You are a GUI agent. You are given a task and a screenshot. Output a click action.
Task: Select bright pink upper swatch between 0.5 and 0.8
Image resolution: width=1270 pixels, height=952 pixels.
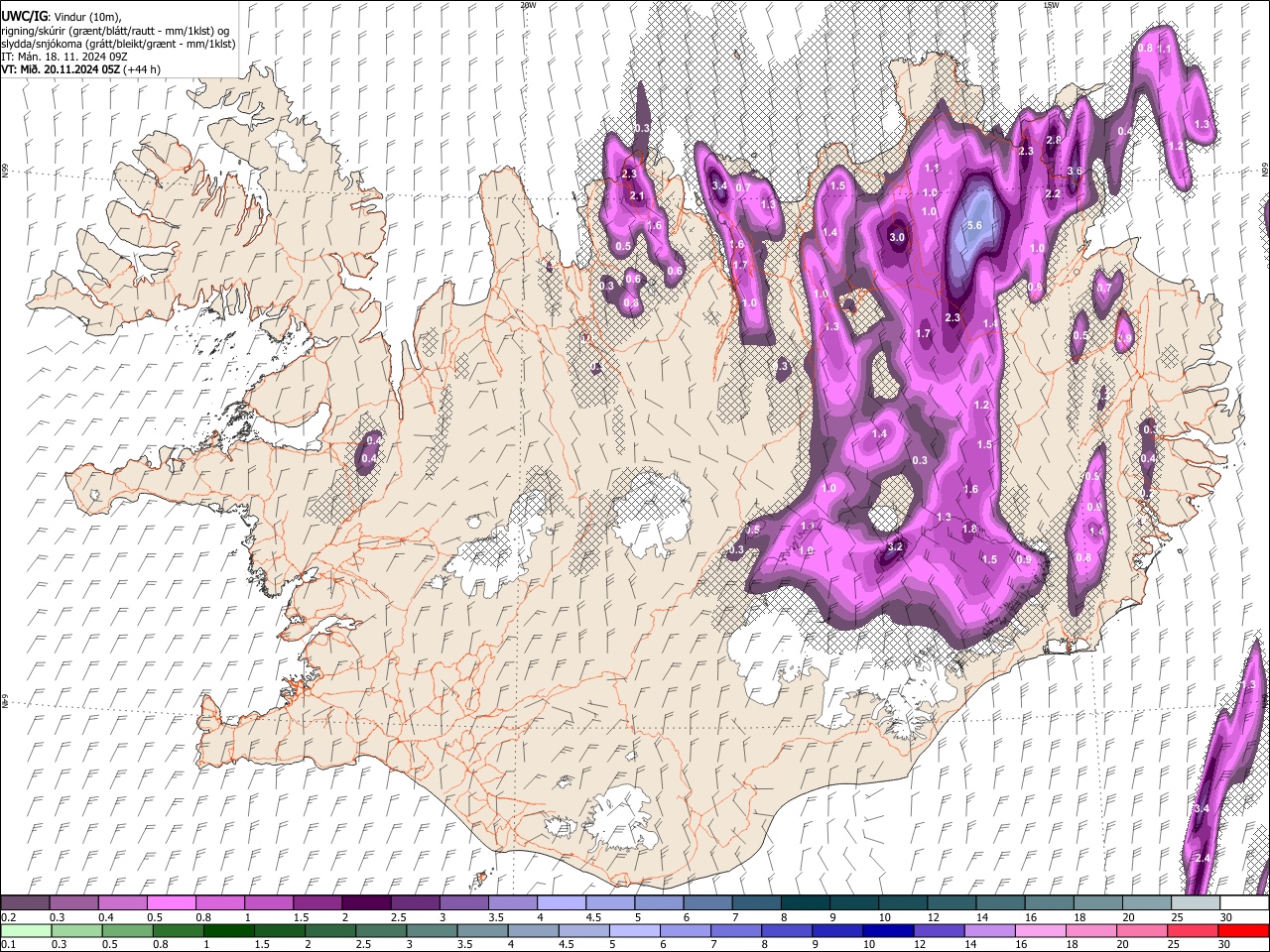point(171,902)
